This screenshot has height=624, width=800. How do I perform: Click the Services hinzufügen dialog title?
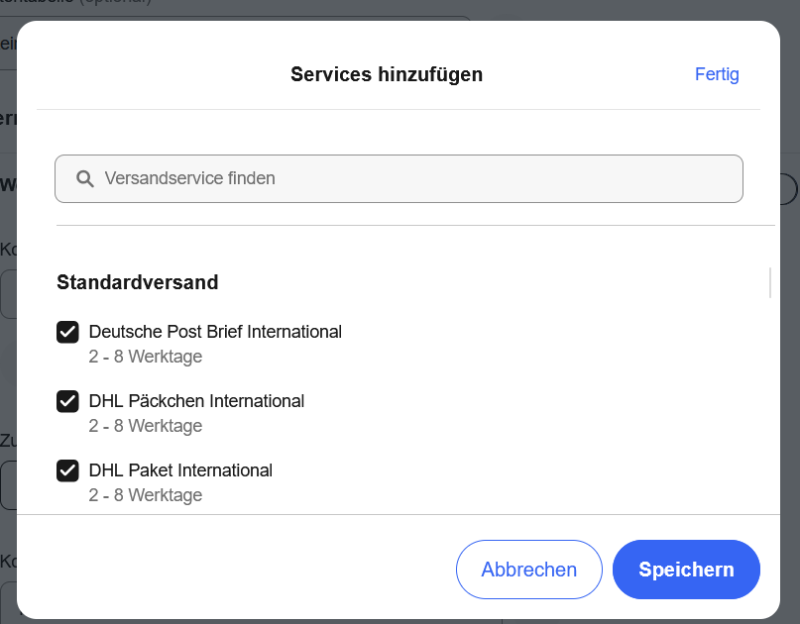[x=386, y=74]
